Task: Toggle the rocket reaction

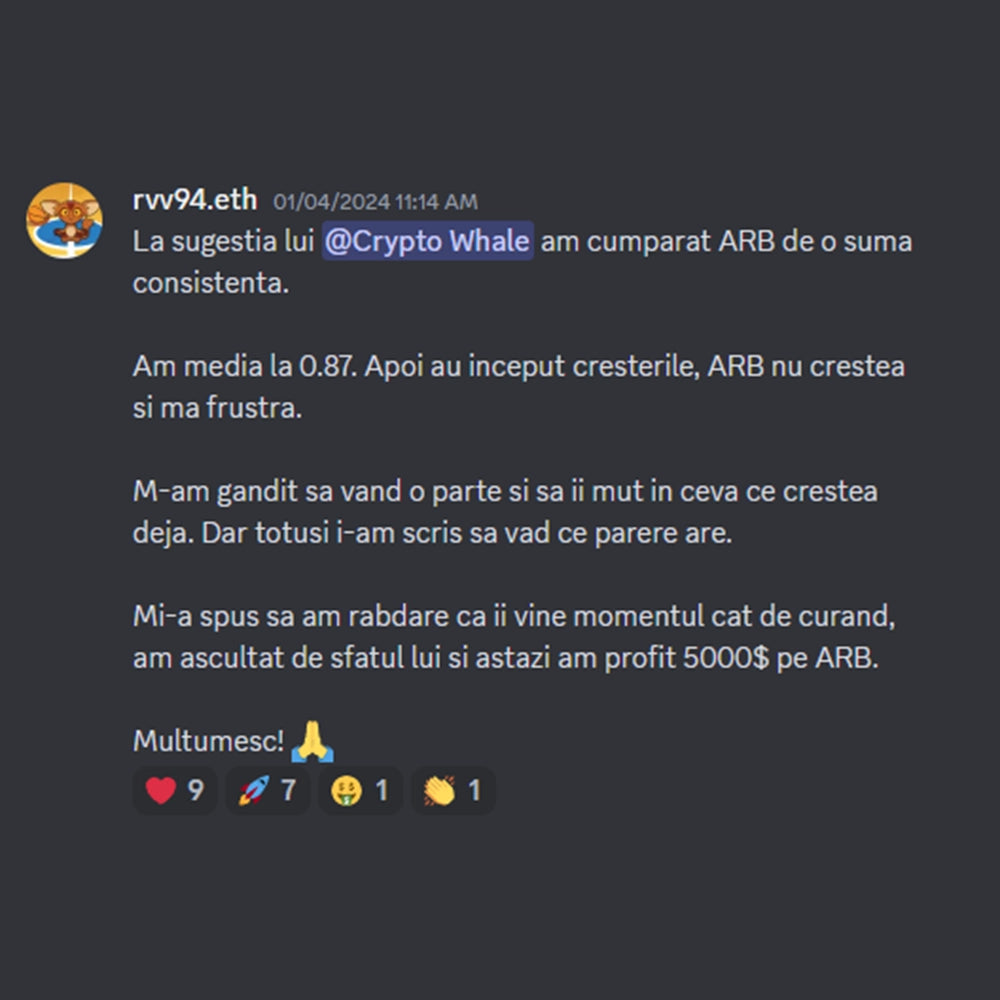Action: tap(268, 791)
